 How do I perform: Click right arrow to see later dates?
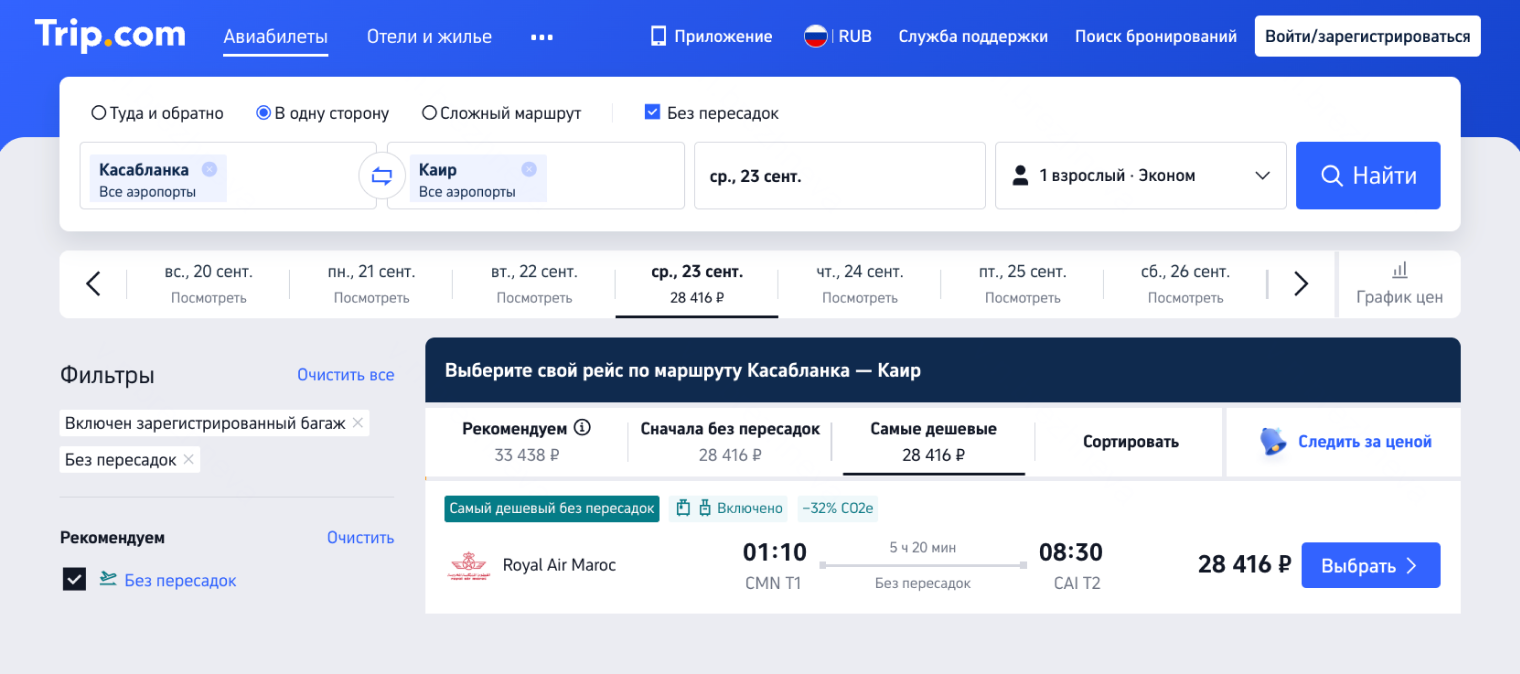[x=1300, y=283]
